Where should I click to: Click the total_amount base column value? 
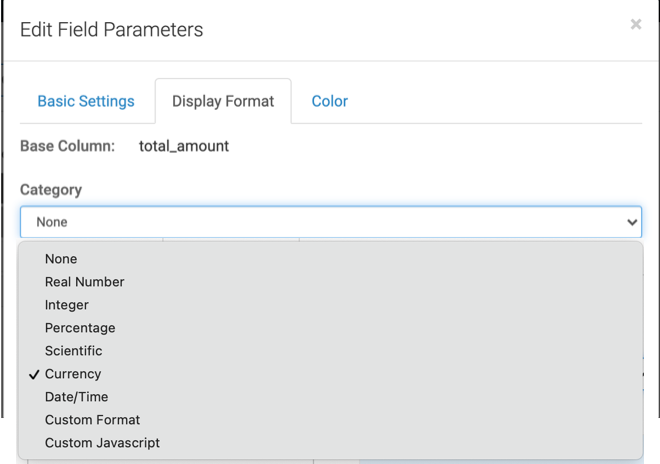coord(184,146)
